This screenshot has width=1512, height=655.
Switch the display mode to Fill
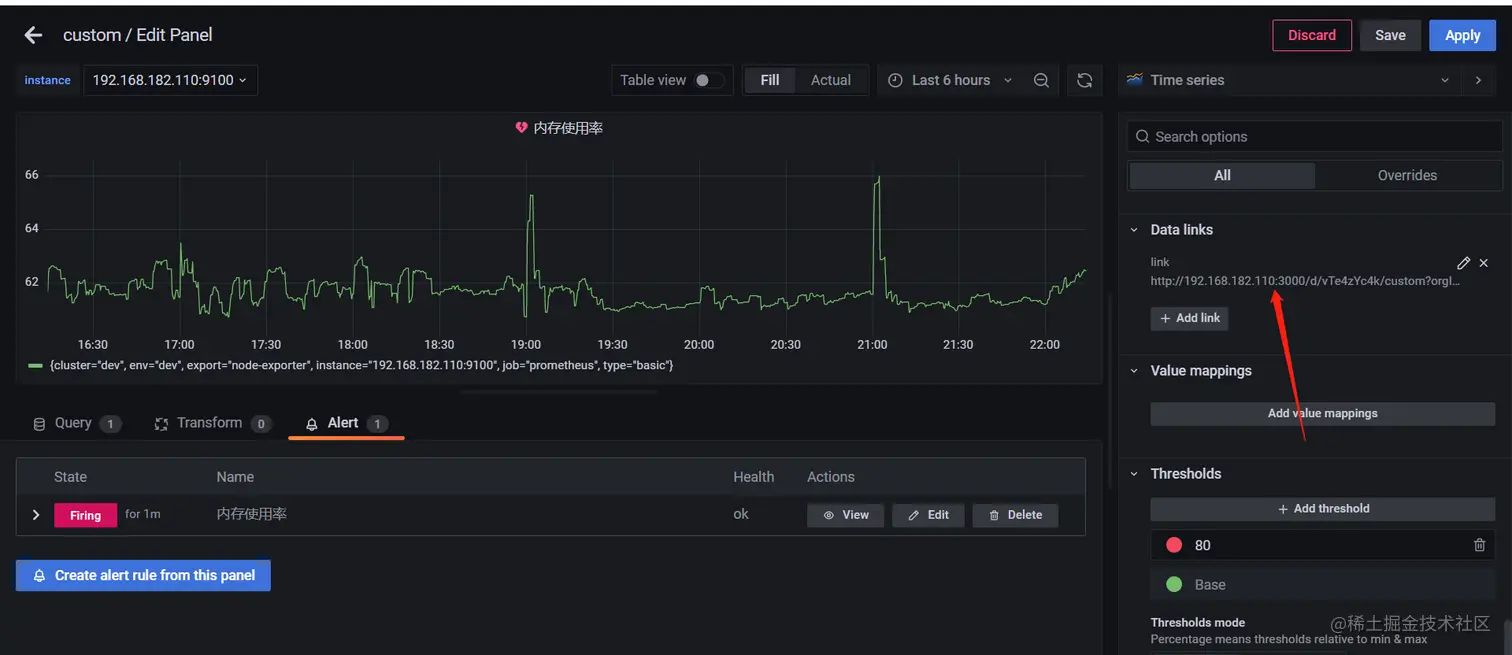coord(769,80)
